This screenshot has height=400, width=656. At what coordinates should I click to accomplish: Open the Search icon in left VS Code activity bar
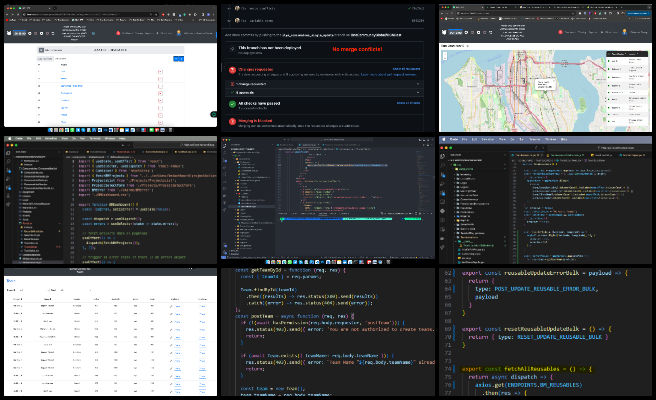point(8,162)
